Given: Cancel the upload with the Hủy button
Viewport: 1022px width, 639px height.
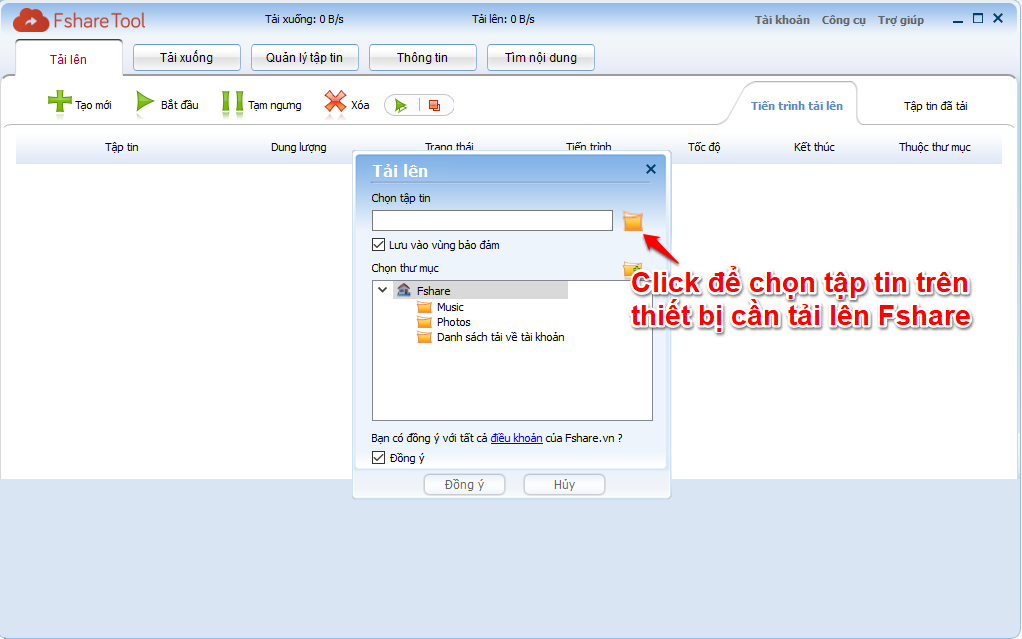Looking at the screenshot, I should pos(564,484).
